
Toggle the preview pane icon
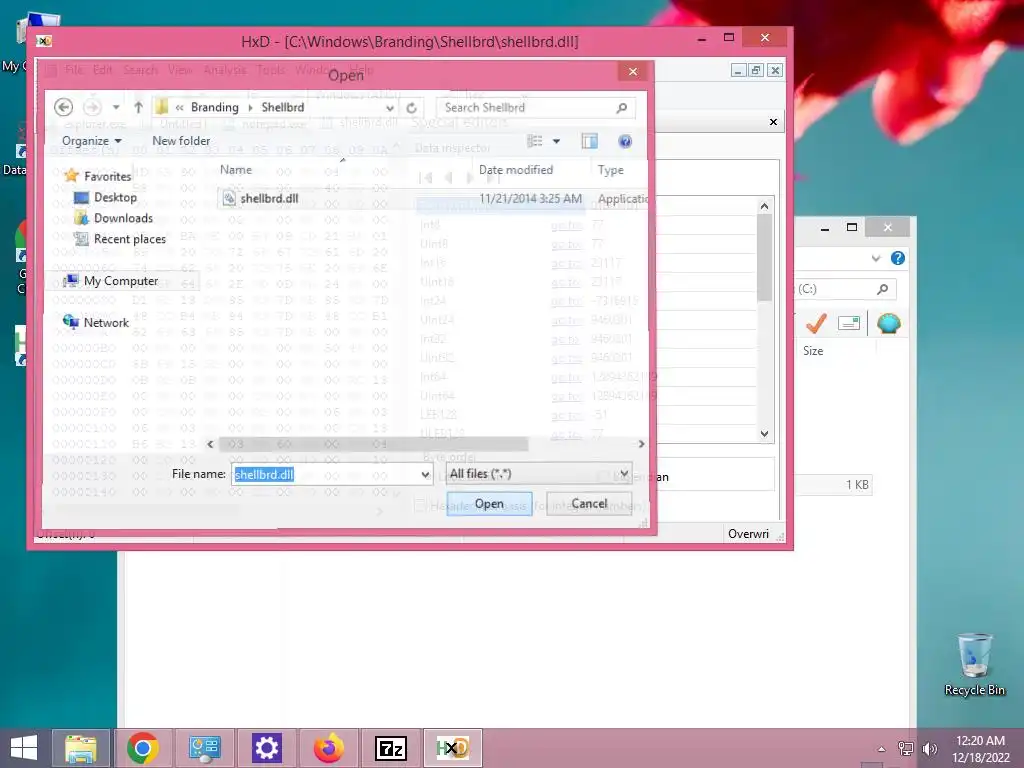[x=590, y=141]
